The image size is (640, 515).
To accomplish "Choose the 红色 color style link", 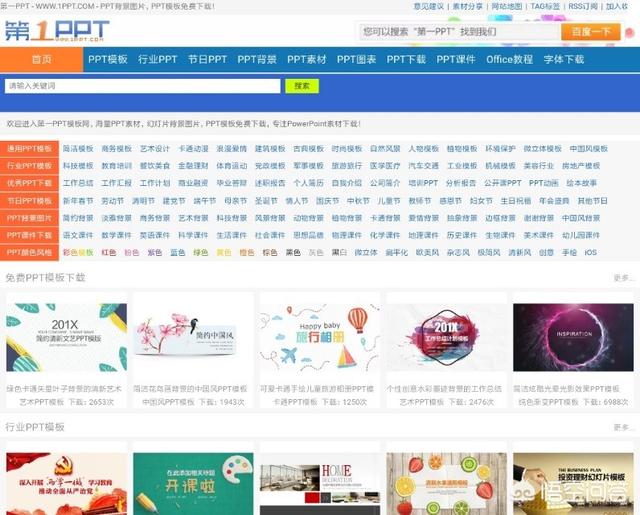I will click(x=108, y=253).
